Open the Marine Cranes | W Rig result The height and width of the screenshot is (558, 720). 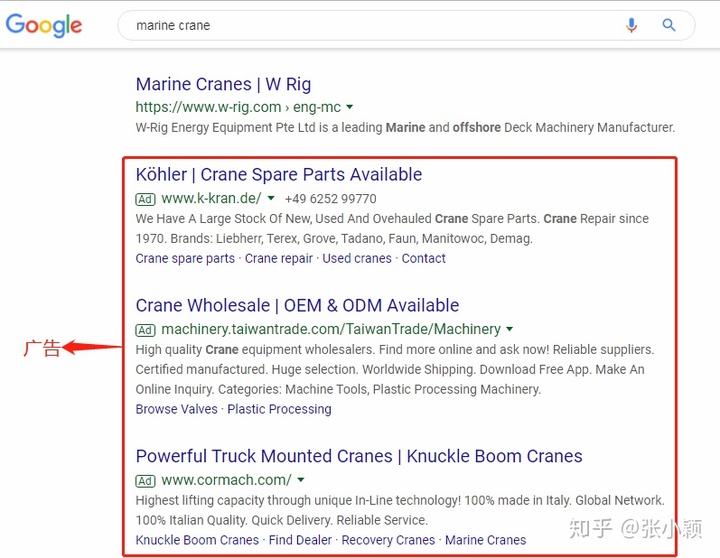pos(223,85)
